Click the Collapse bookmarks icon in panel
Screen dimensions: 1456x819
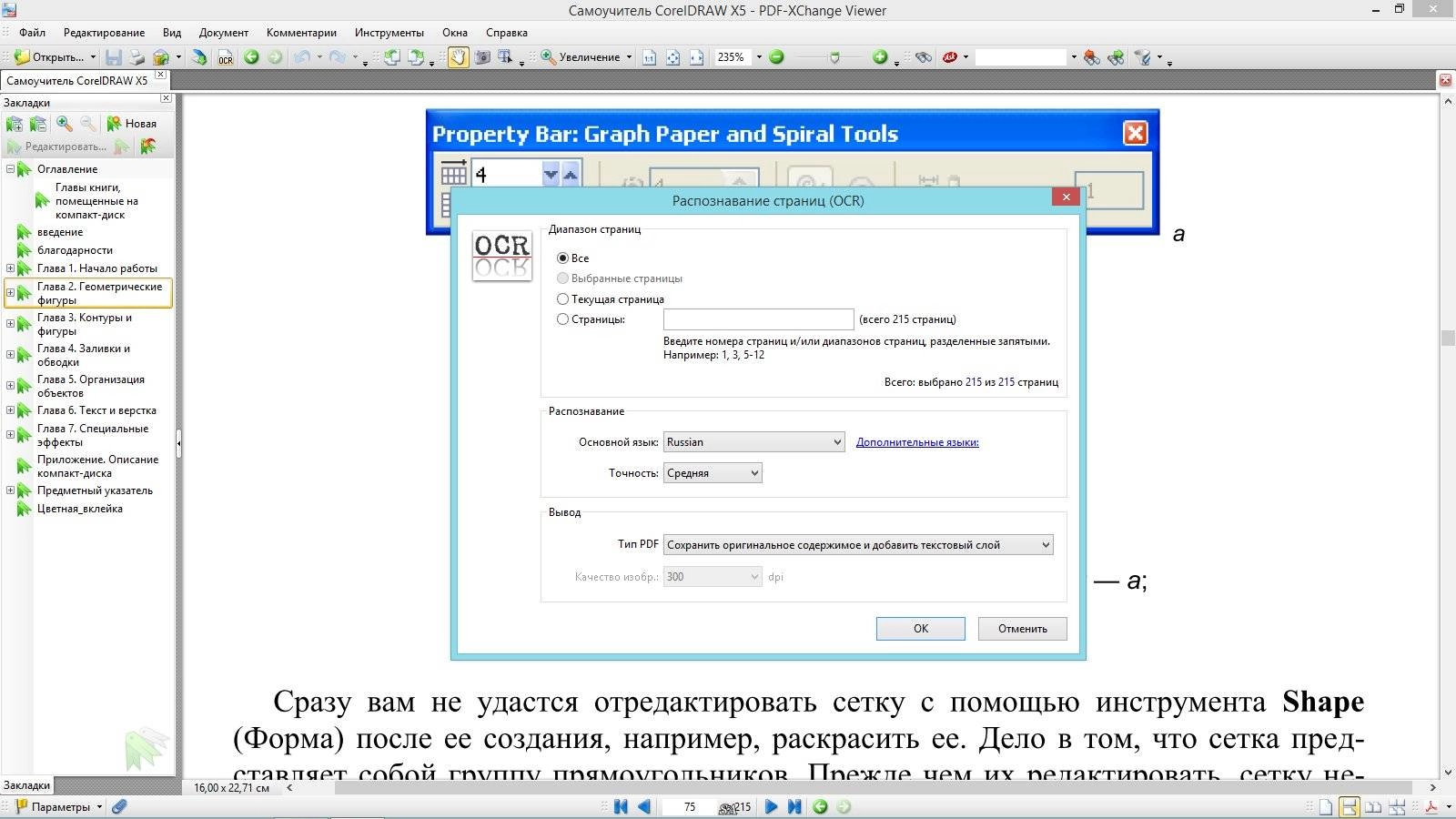[38, 124]
